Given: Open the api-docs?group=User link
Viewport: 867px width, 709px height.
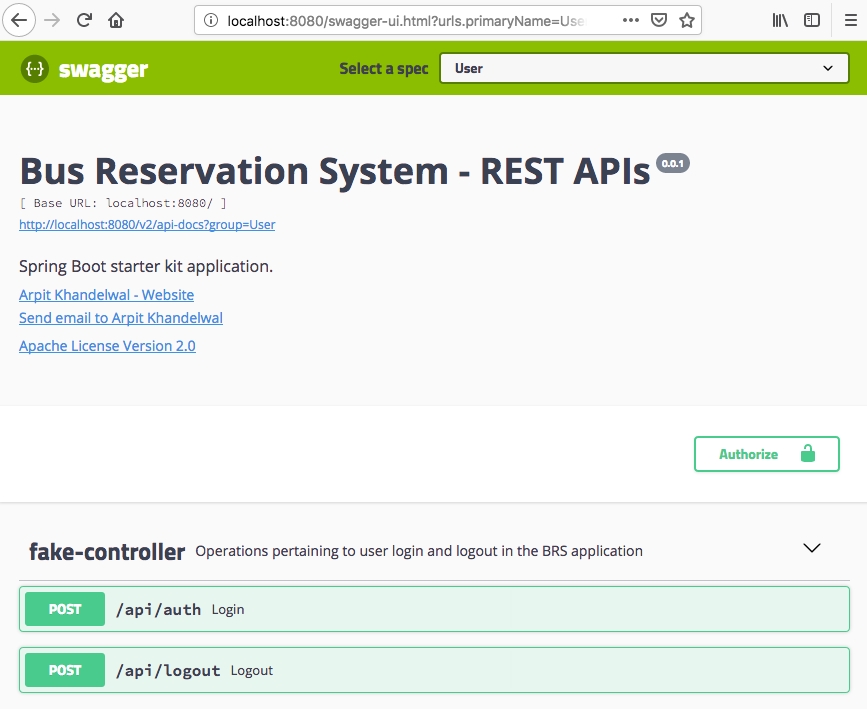Looking at the screenshot, I should [x=147, y=225].
